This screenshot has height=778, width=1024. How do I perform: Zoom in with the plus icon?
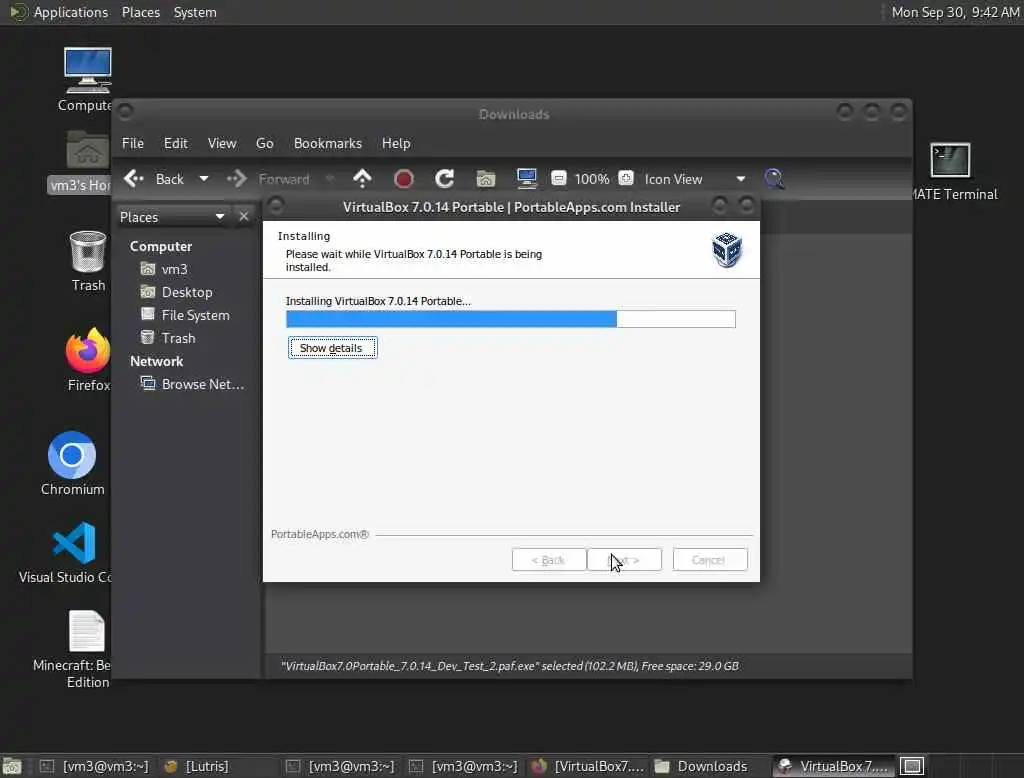pyautogui.click(x=626, y=178)
